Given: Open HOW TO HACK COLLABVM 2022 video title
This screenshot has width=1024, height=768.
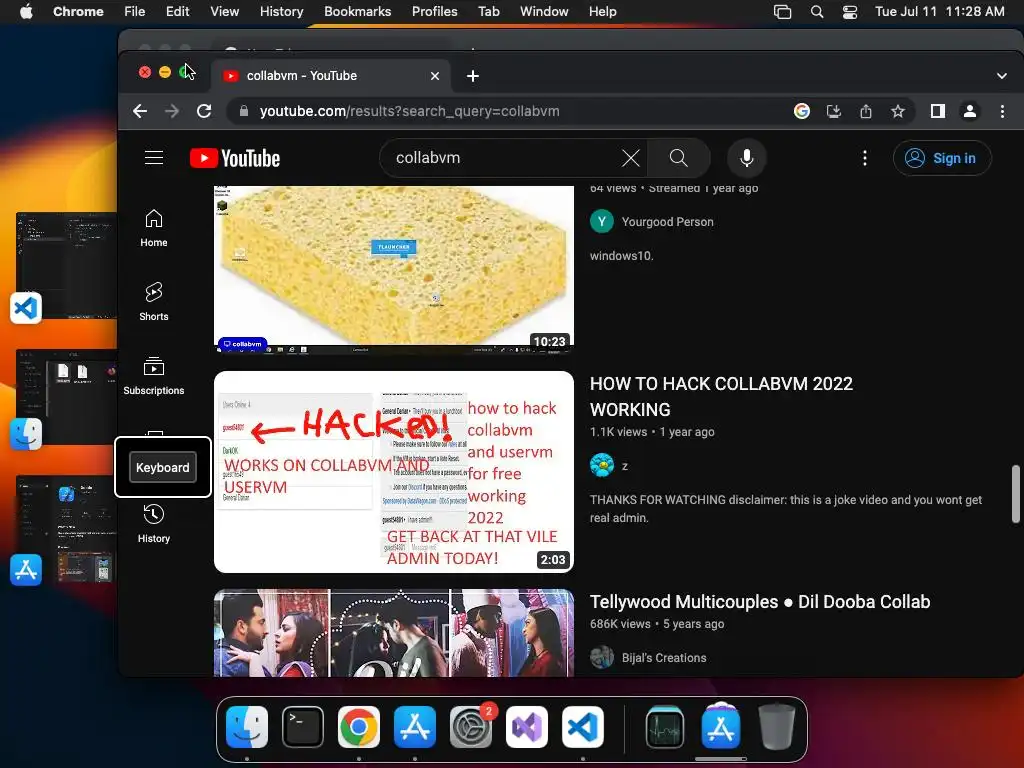Looking at the screenshot, I should tap(721, 396).
